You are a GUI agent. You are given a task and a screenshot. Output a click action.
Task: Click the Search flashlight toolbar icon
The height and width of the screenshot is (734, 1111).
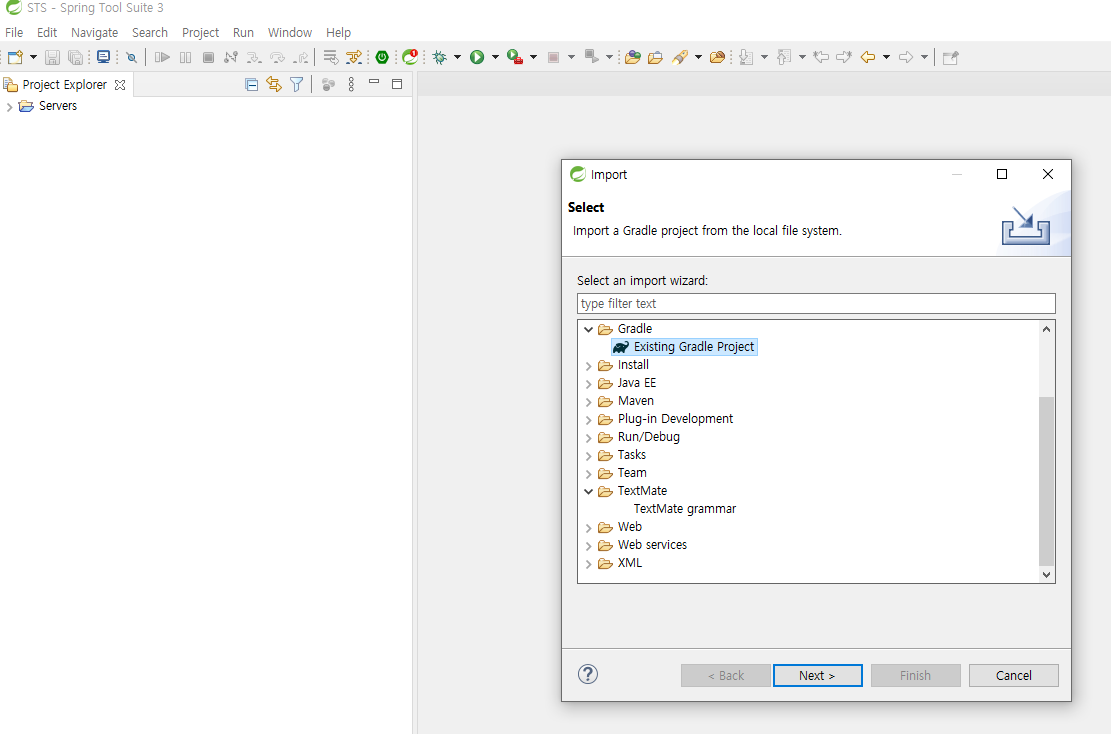coord(680,57)
